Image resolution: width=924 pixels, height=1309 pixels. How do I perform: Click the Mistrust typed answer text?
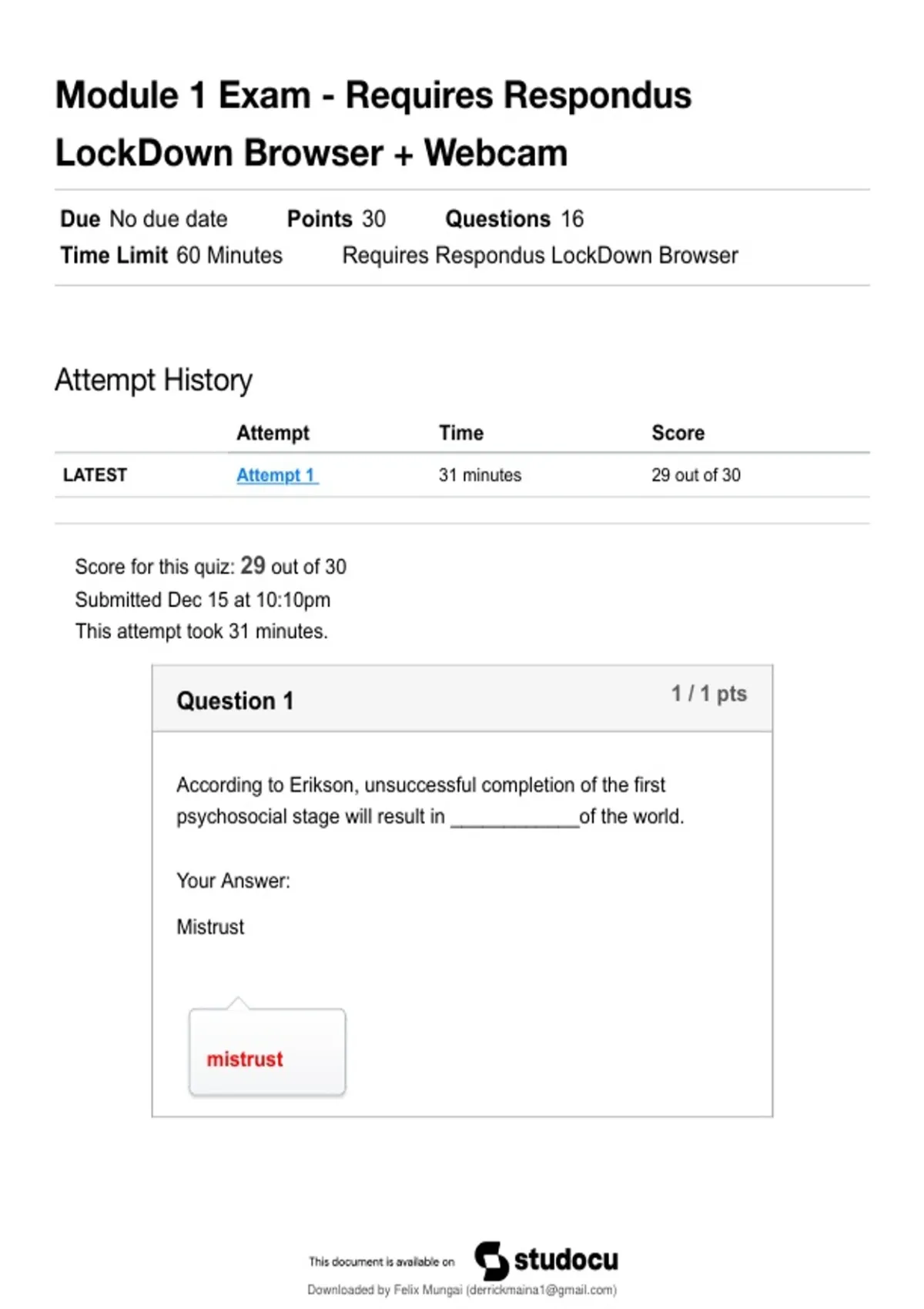pyautogui.click(x=210, y=926)
